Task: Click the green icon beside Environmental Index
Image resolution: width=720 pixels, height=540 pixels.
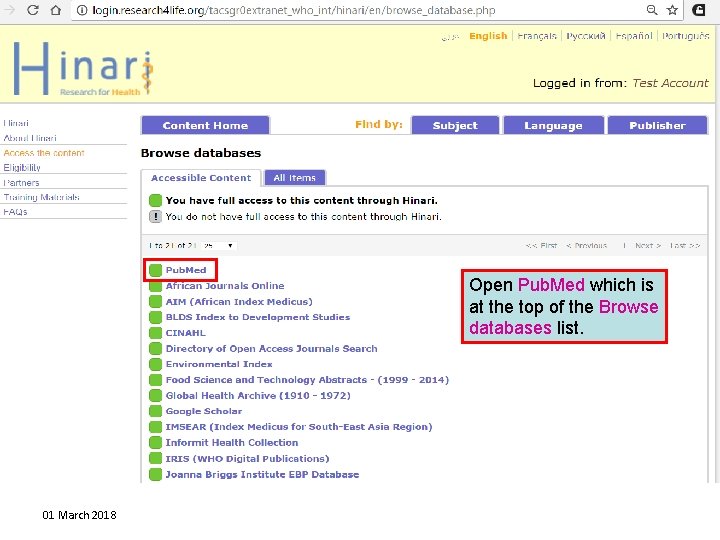Action: [x=156, y=364]
